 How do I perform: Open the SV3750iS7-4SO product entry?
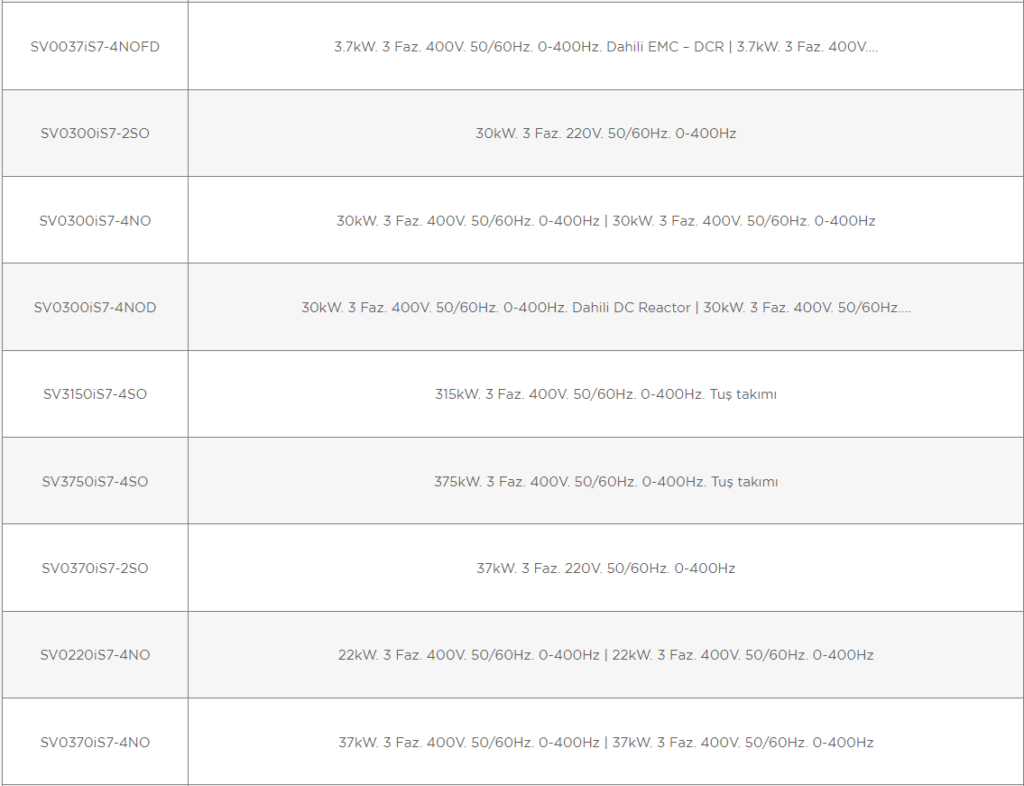click(x=95, y=482)
